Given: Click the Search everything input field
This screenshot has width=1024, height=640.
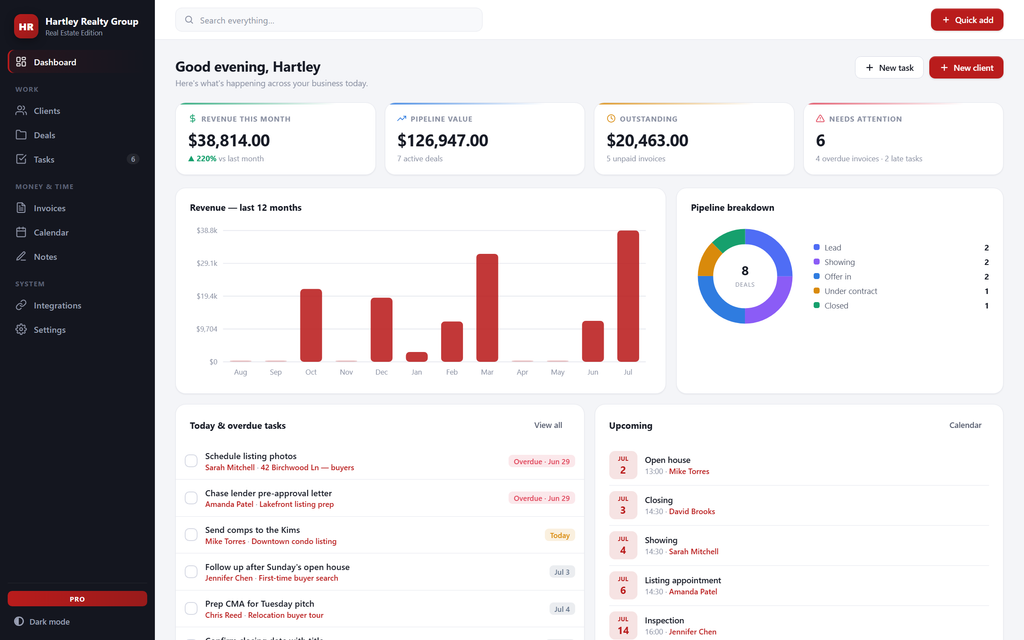Looking at the screenshot, I should pyautogui.click(x=328, y=20).
